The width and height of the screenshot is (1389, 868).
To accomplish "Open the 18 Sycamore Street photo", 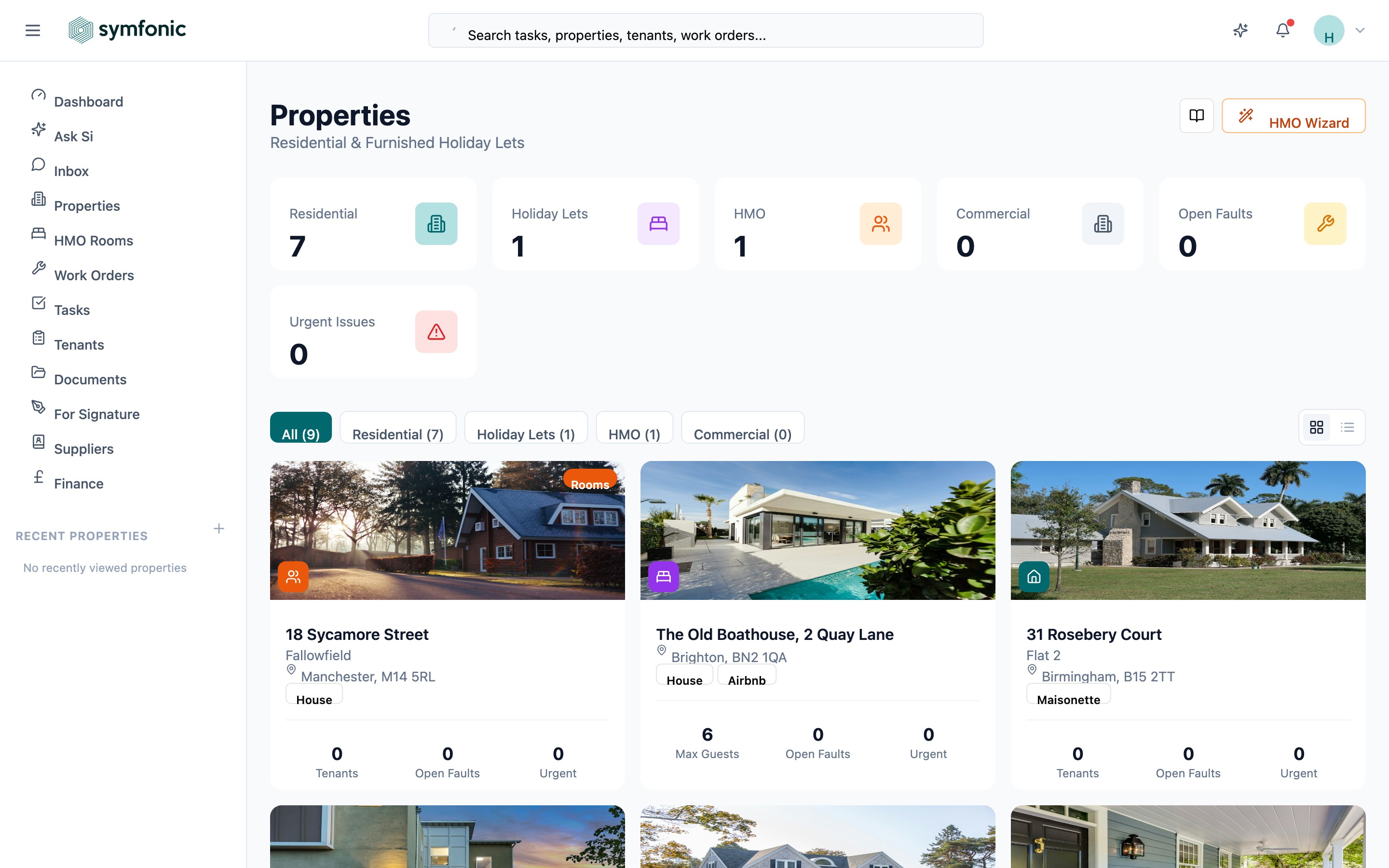I will [447, 530].
